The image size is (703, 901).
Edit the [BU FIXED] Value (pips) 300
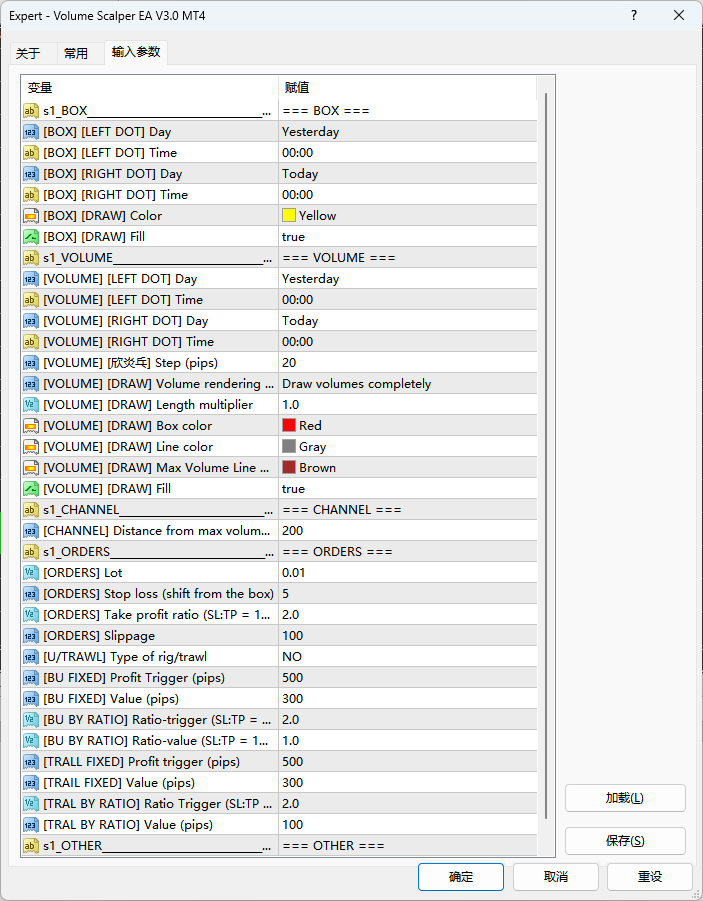(408, 698)
